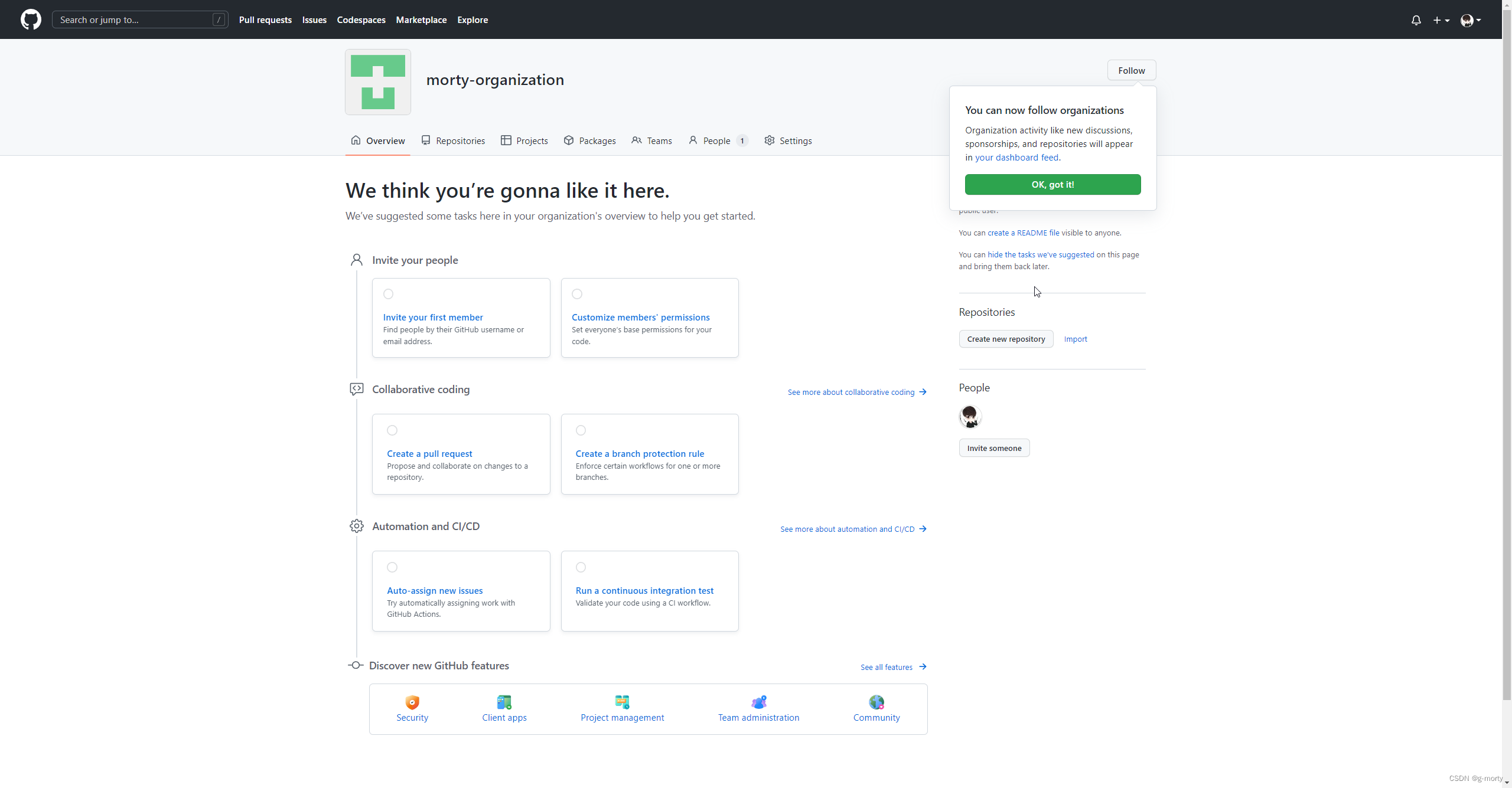Open Invite your first member link
The width and height of the screenshot is (1512, 788).
[433, 318]
